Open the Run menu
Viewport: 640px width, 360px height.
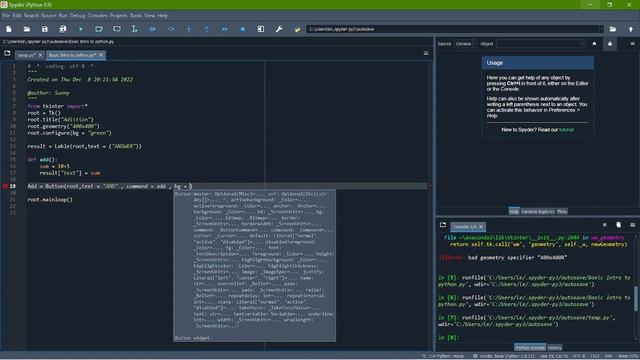63,16
